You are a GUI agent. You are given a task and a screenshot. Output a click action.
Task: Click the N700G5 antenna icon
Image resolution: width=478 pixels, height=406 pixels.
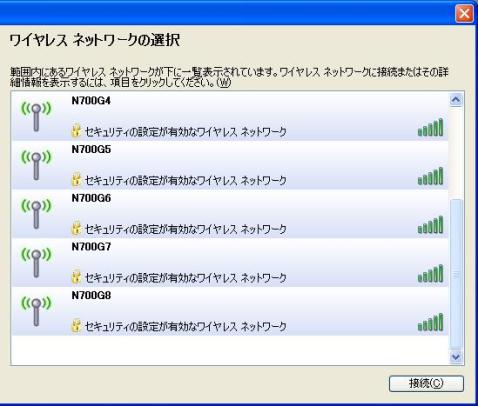(x=36, y=165)
